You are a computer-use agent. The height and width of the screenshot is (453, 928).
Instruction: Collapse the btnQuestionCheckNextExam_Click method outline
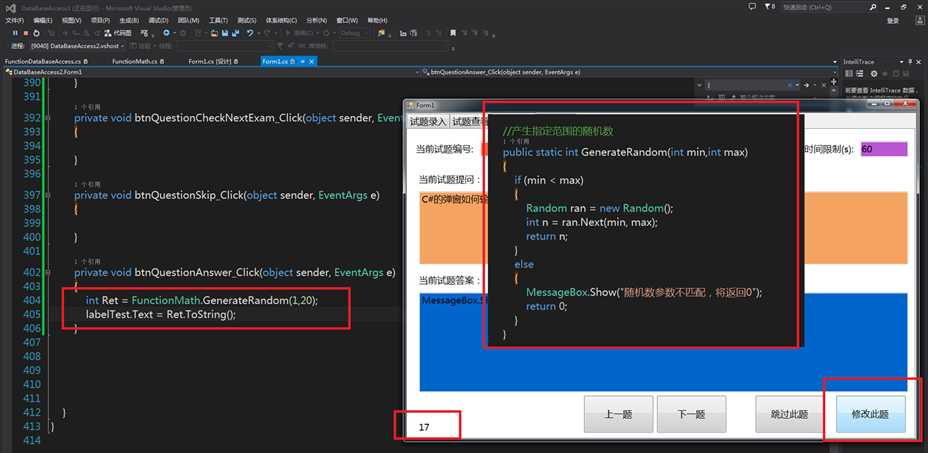point(48,118)
